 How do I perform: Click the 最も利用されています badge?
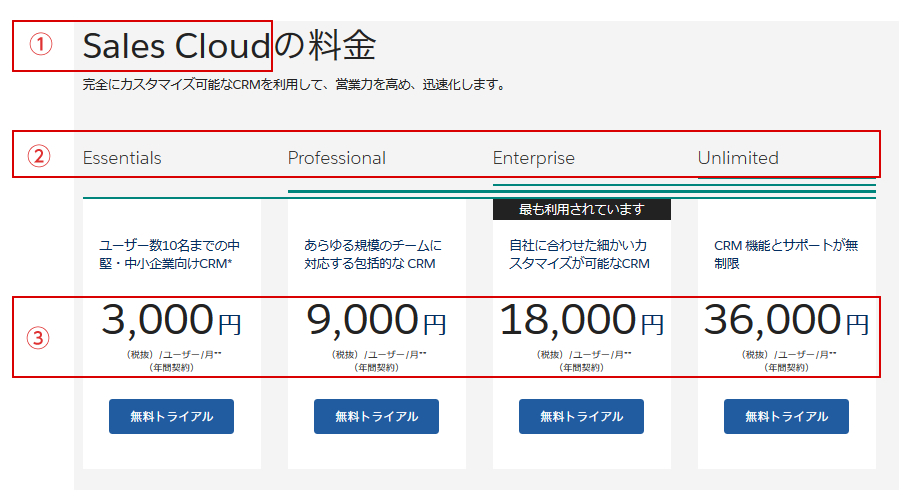coord(581,209)
